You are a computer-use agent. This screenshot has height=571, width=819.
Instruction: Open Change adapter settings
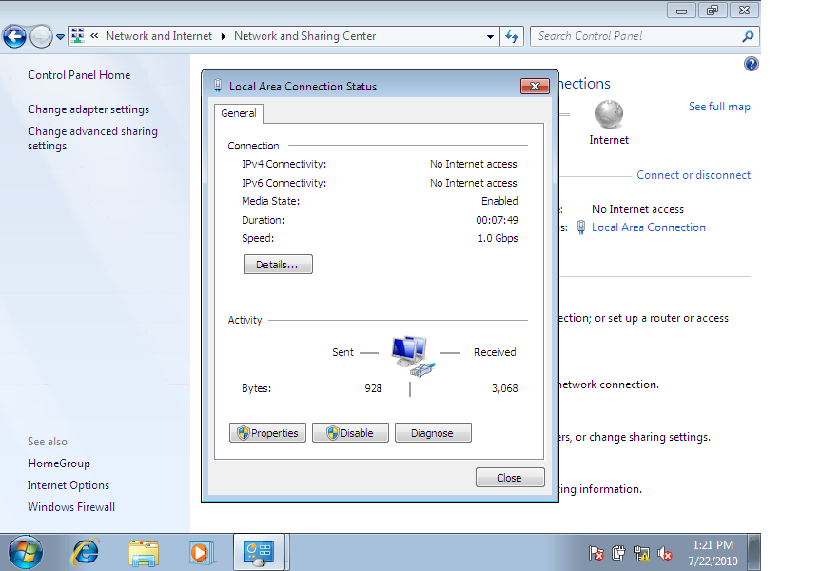(88, 109)
